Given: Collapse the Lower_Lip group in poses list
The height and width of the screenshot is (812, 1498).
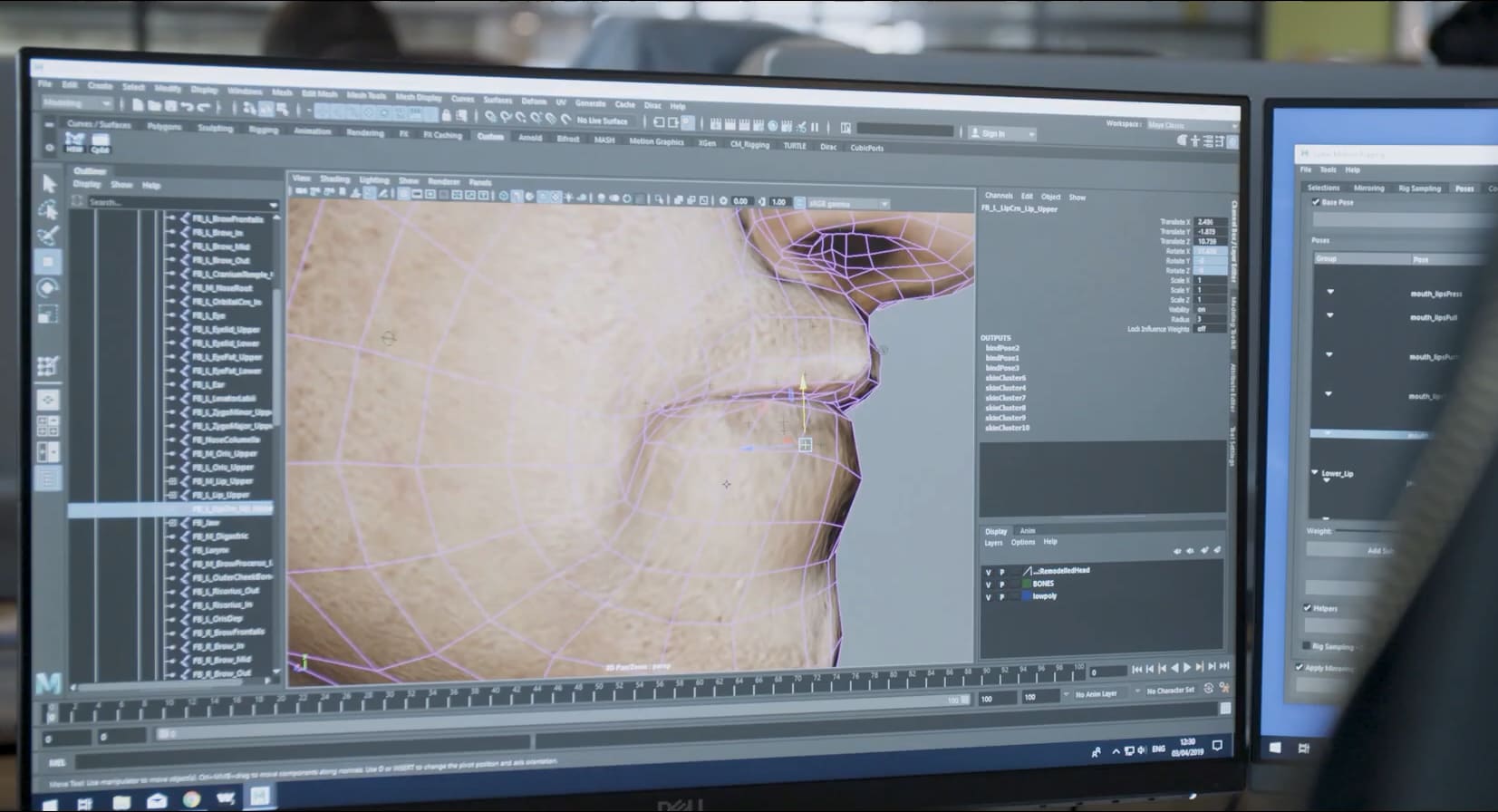Looking at the screenshot, I should 1315,472.
